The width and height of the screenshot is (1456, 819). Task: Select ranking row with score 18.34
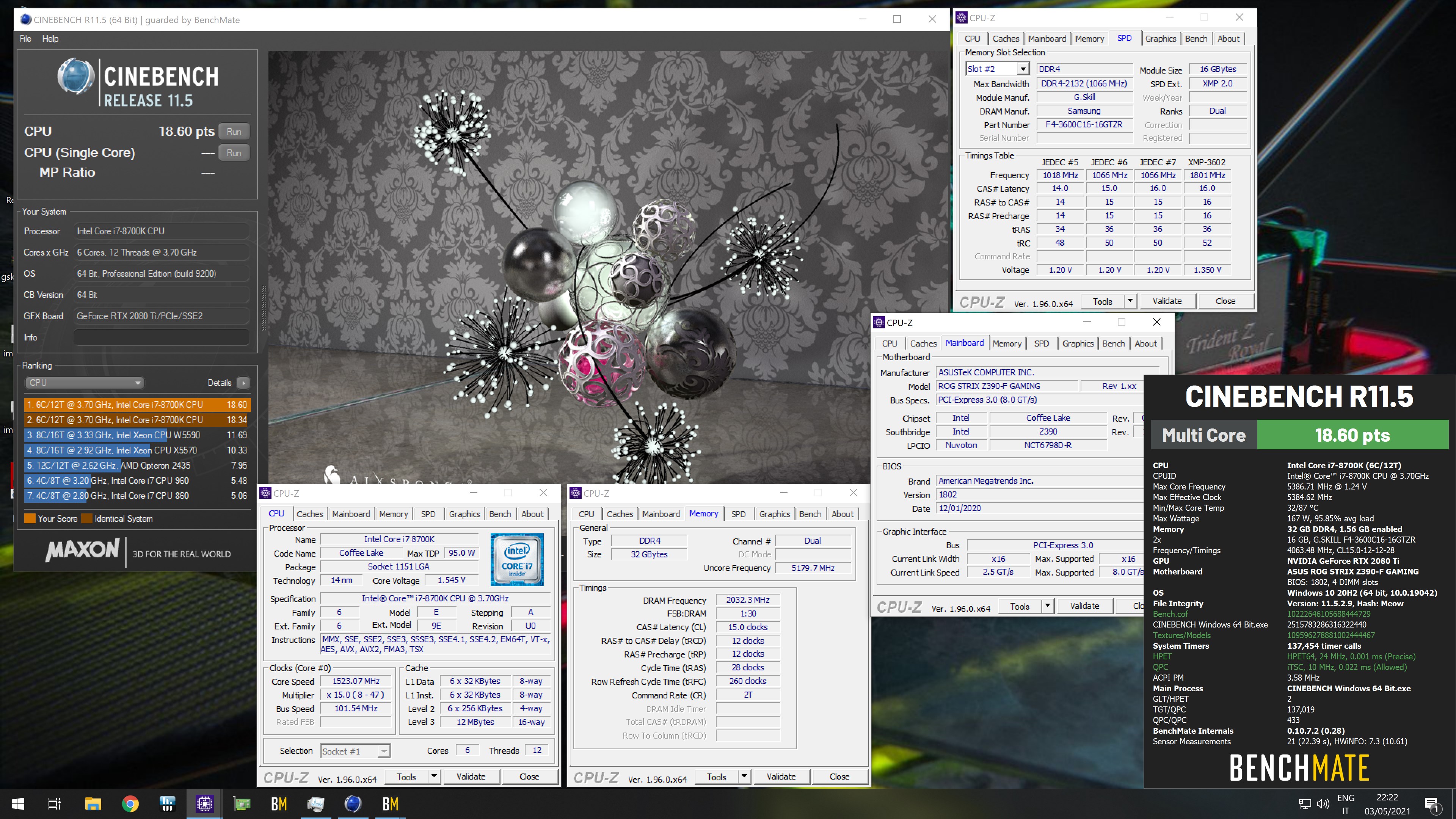(x=137, y=420)
